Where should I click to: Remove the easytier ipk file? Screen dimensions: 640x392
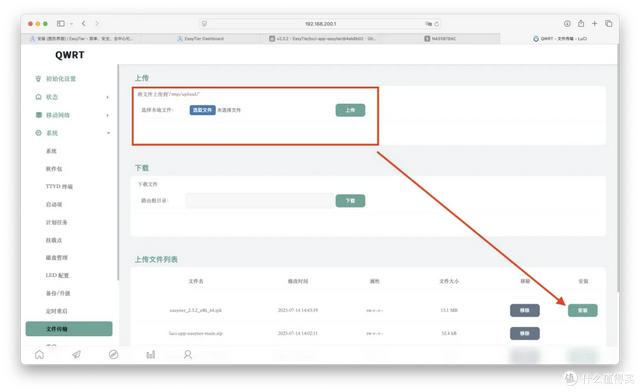click(524, 310)
